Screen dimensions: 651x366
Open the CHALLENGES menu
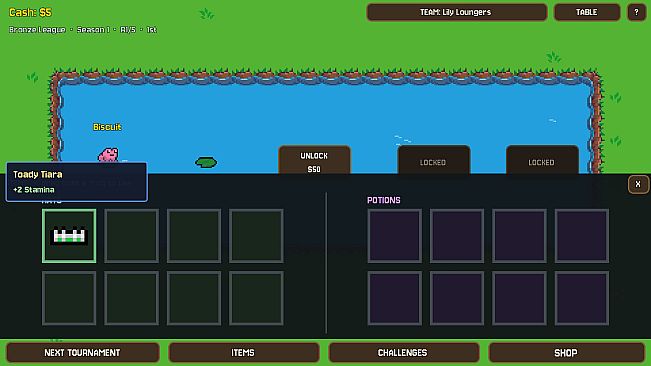click(x=403, y=352)
